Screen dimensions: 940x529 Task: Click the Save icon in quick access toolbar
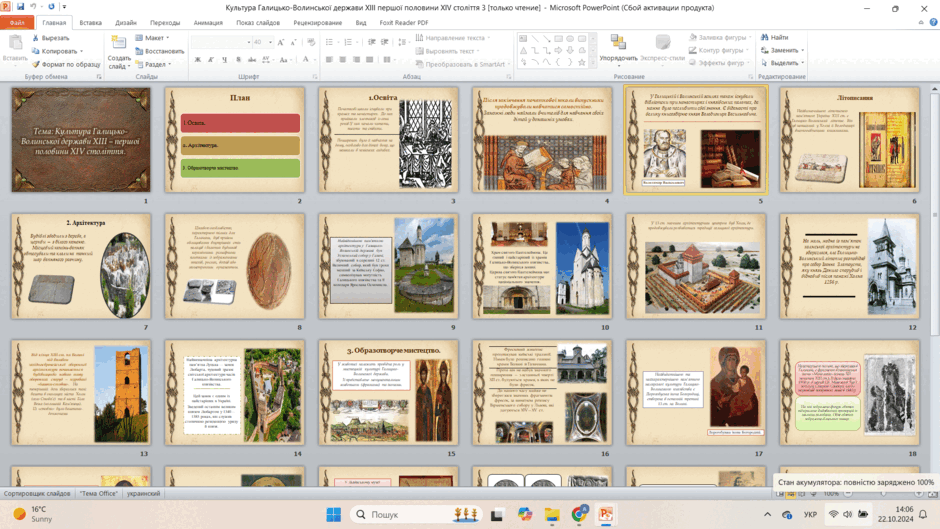pyautogui.click(x=20, y=7)
